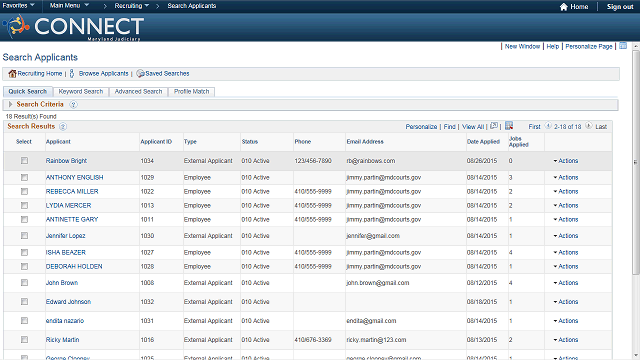Tick the checkbox next to REBECCA MILLER
The image size is (640, 360).
click(24, 191)
